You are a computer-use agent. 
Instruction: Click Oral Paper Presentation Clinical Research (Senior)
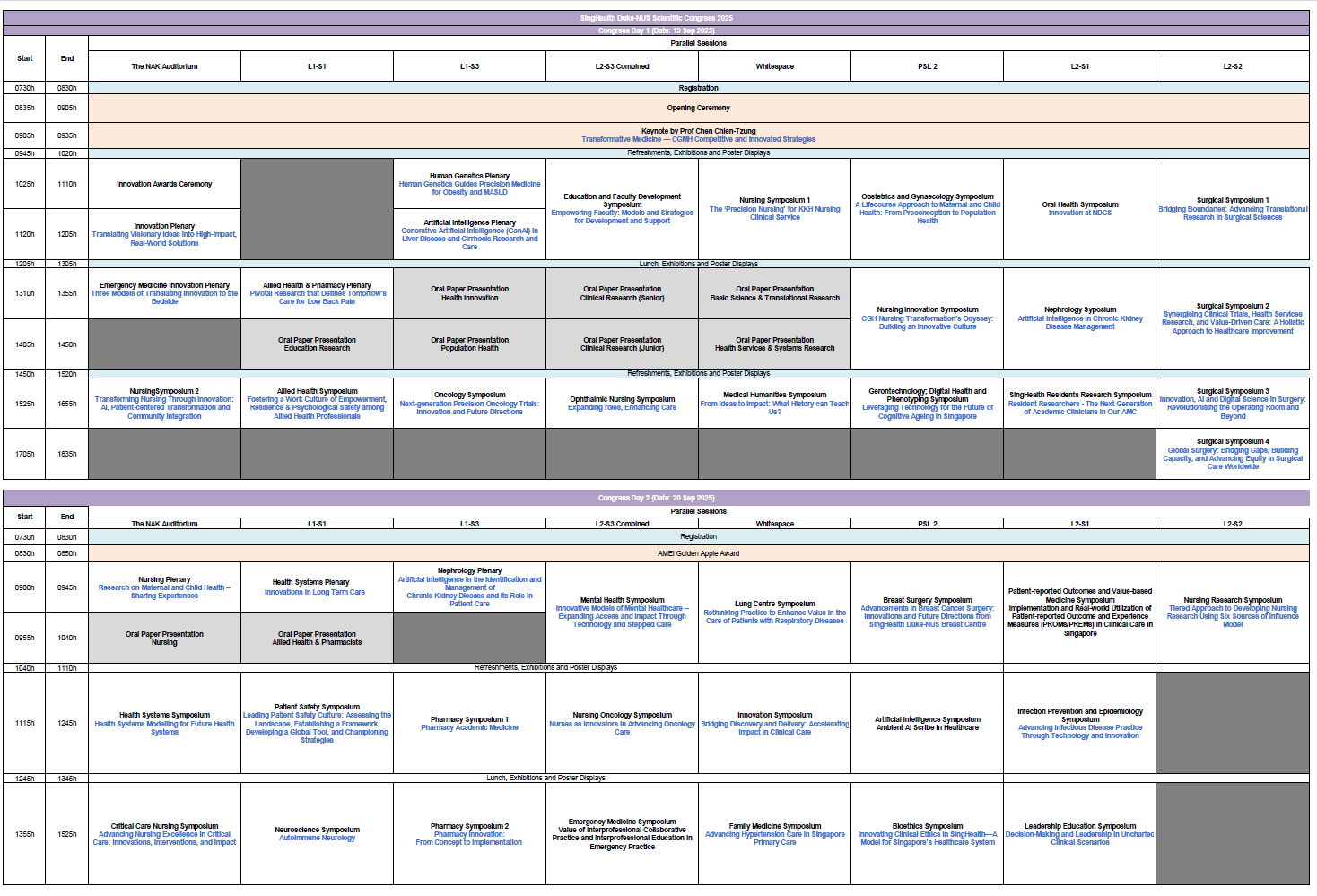click(x=622, y=293)
